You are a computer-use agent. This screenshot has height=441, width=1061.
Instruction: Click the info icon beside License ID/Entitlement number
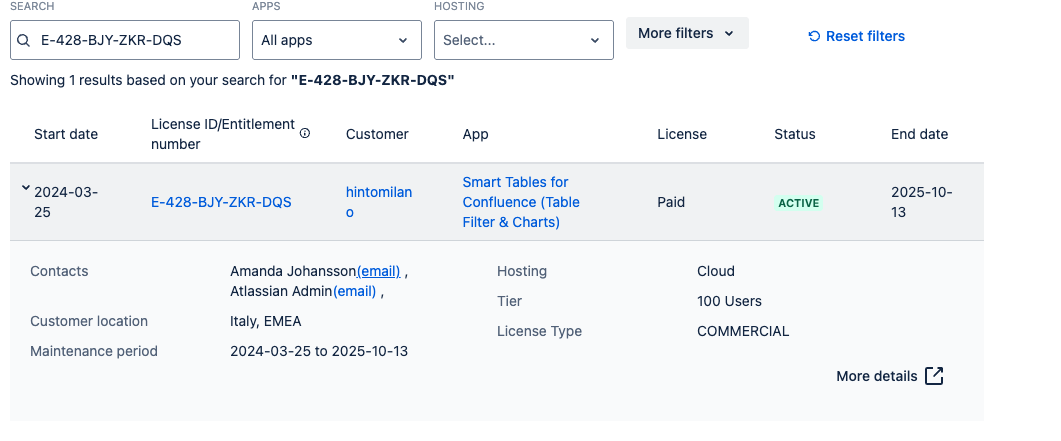click(305, 133)
